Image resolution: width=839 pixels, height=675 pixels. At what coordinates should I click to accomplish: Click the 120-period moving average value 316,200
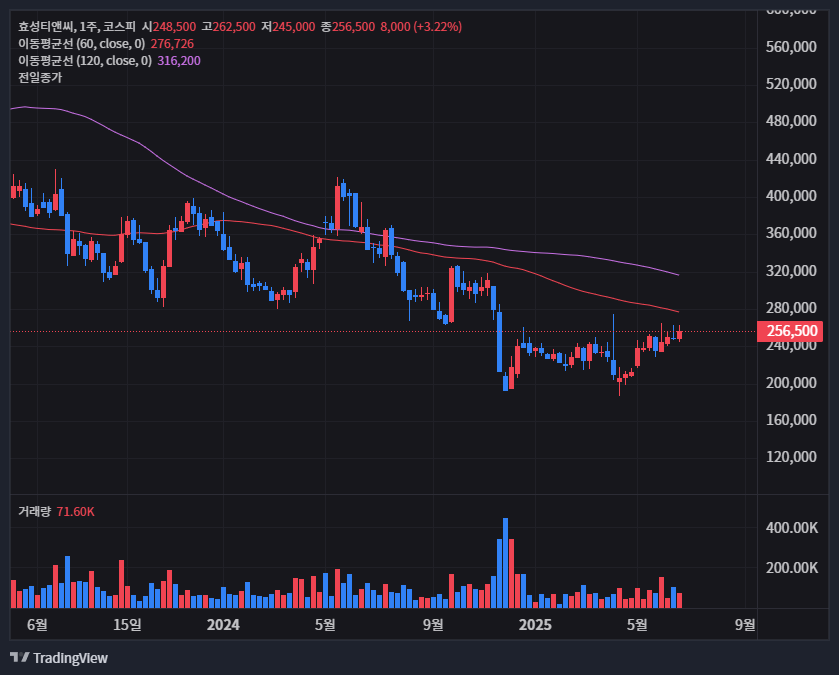click(x=179, y=61)
